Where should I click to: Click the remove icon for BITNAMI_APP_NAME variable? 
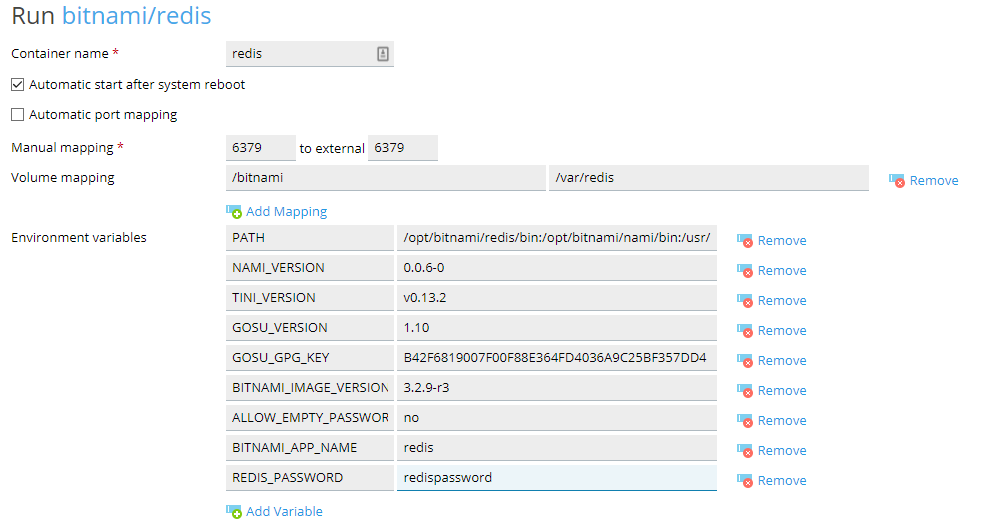[x=745, y=451]
